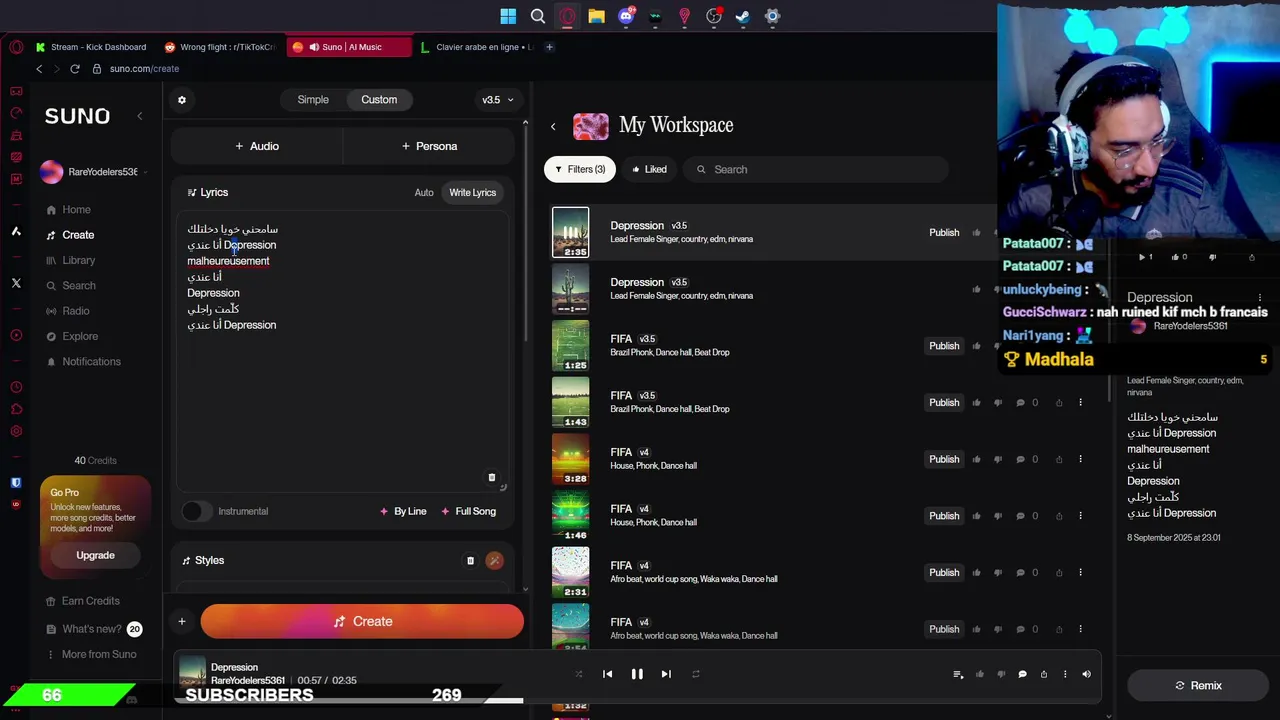1280x720 pixels.
Task: Expand the RareYodelers536 account menu
Action: pos(95,172)
